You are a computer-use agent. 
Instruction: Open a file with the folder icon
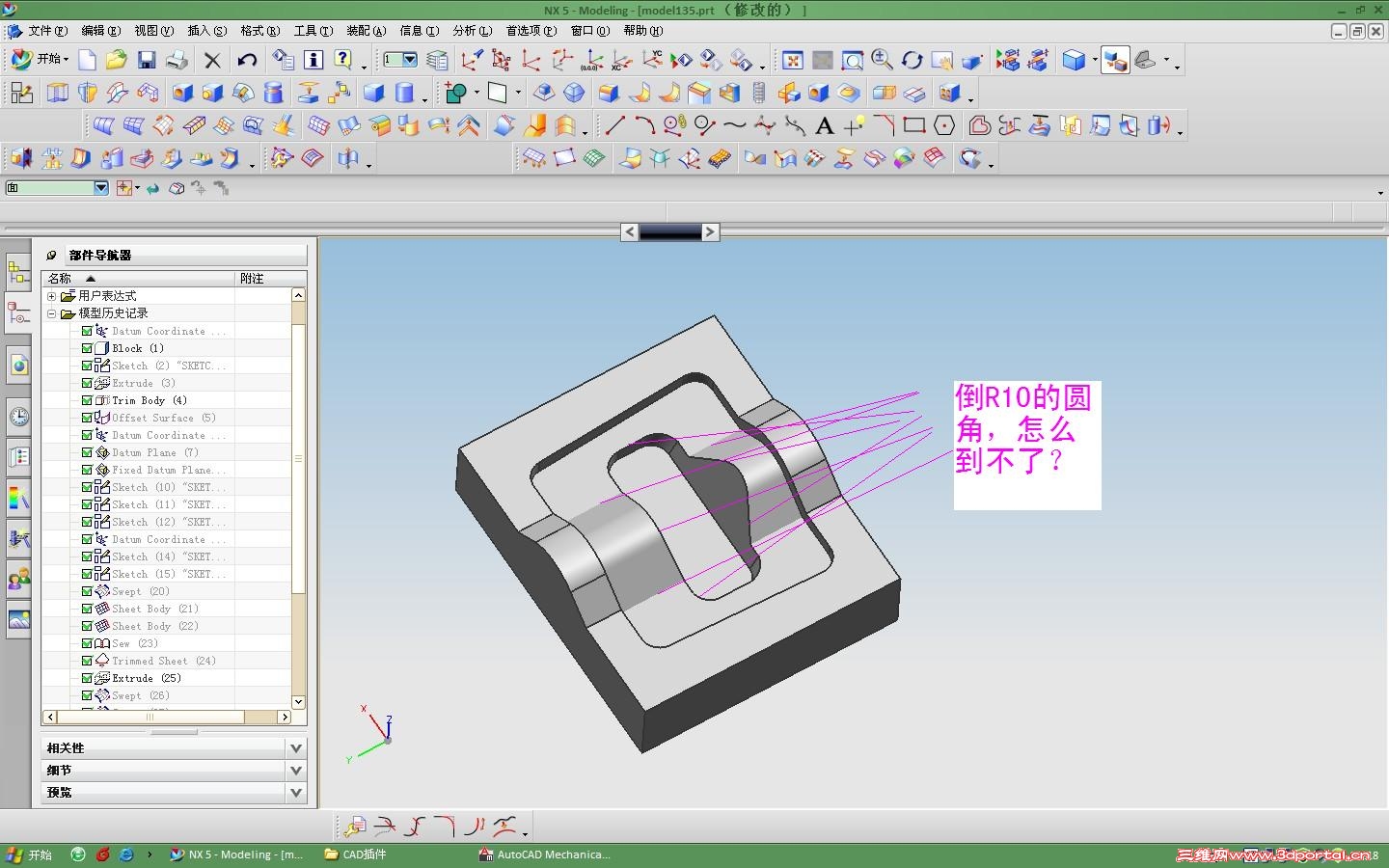click(x=117, y=60)
